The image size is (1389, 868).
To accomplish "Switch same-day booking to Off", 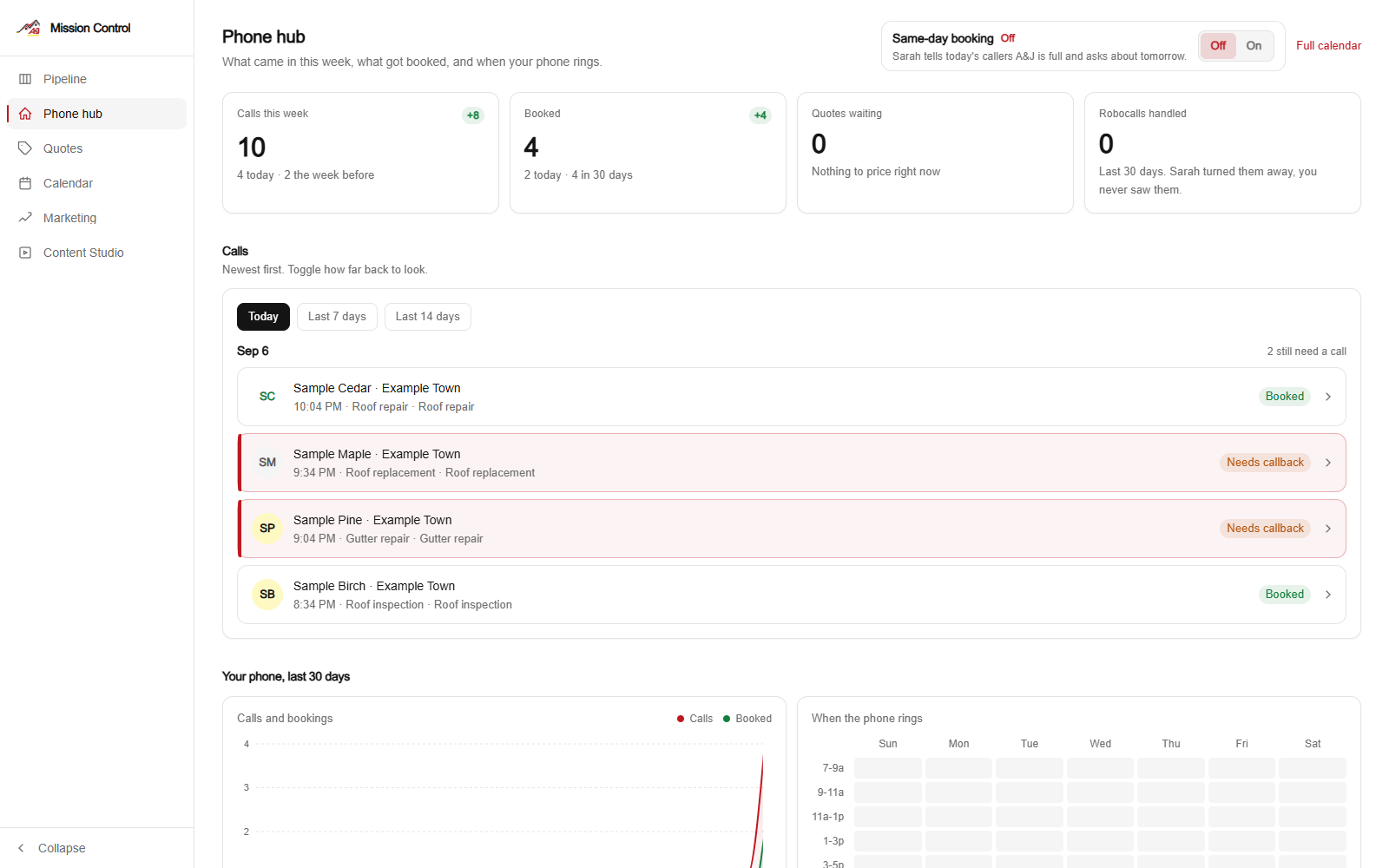I will [x=1218, y=46].
